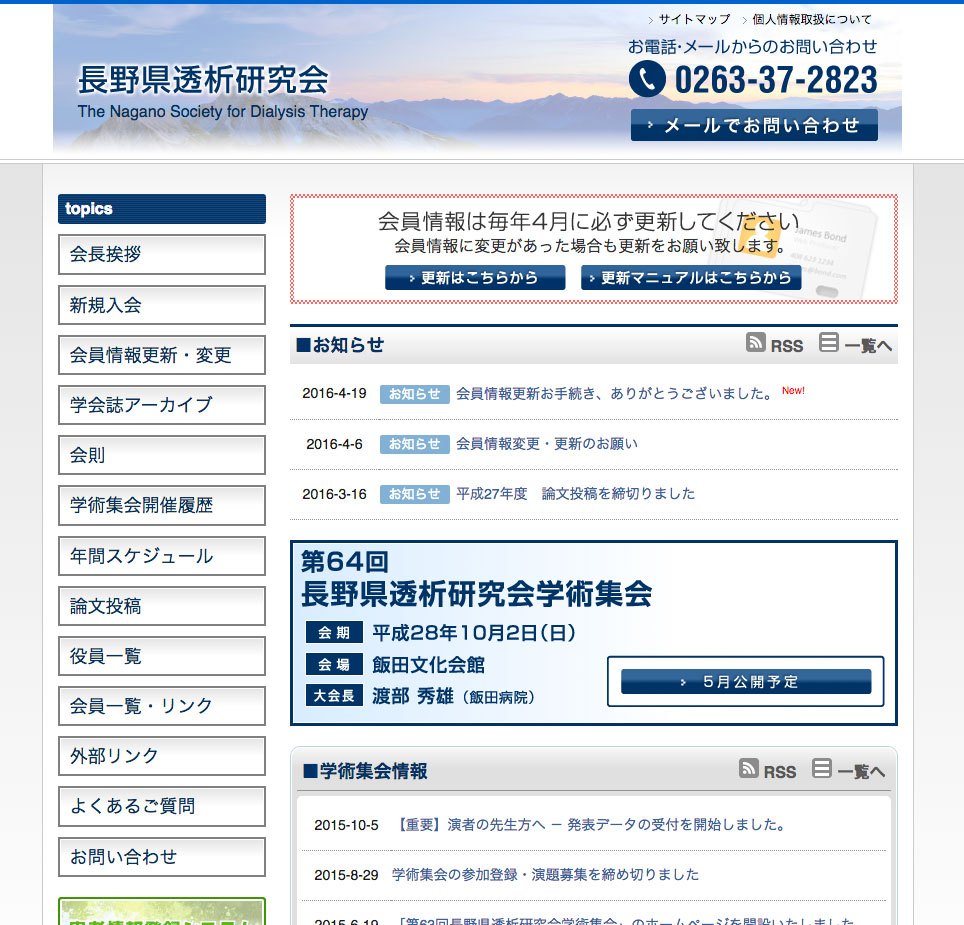The width and height of the screenshot is (964, 925).
Task: Click the 第64回 長野県透析研究会学術集会 banner title
Action: (x=476, y=579)
